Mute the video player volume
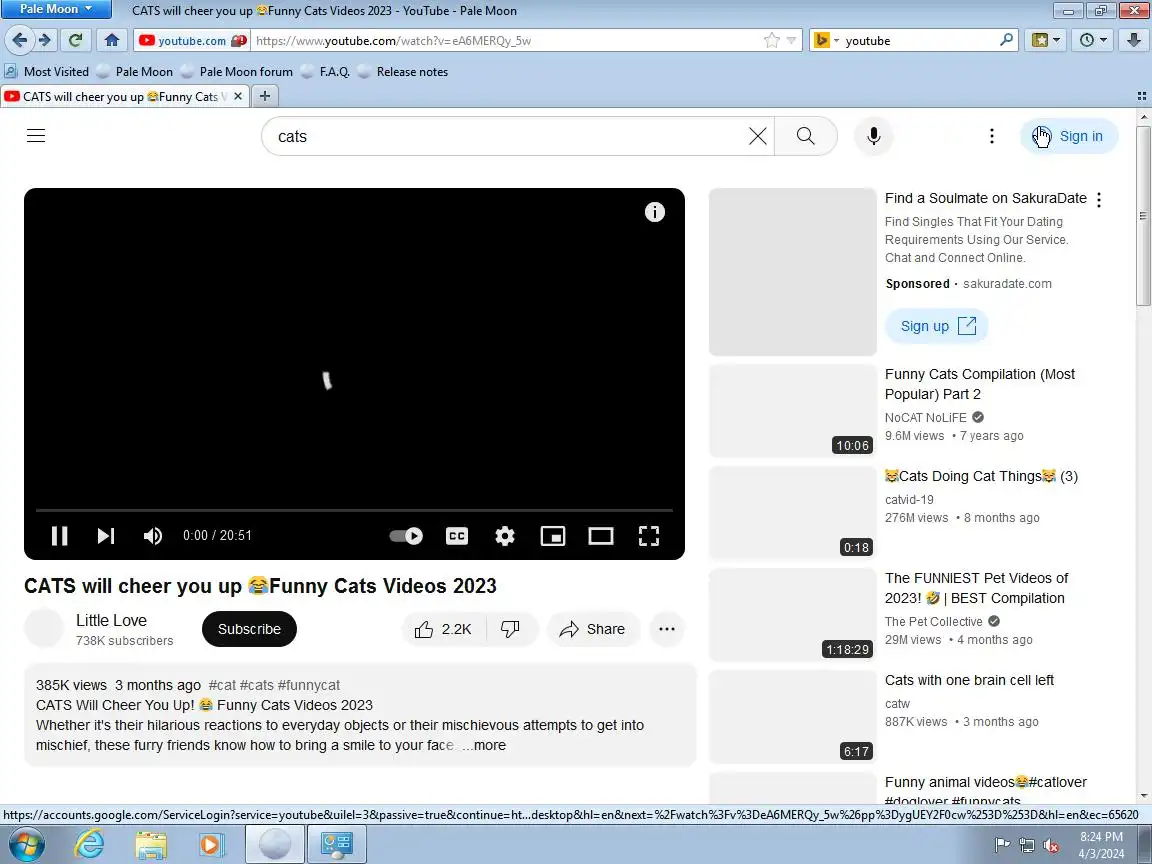 tap(153, 536)
